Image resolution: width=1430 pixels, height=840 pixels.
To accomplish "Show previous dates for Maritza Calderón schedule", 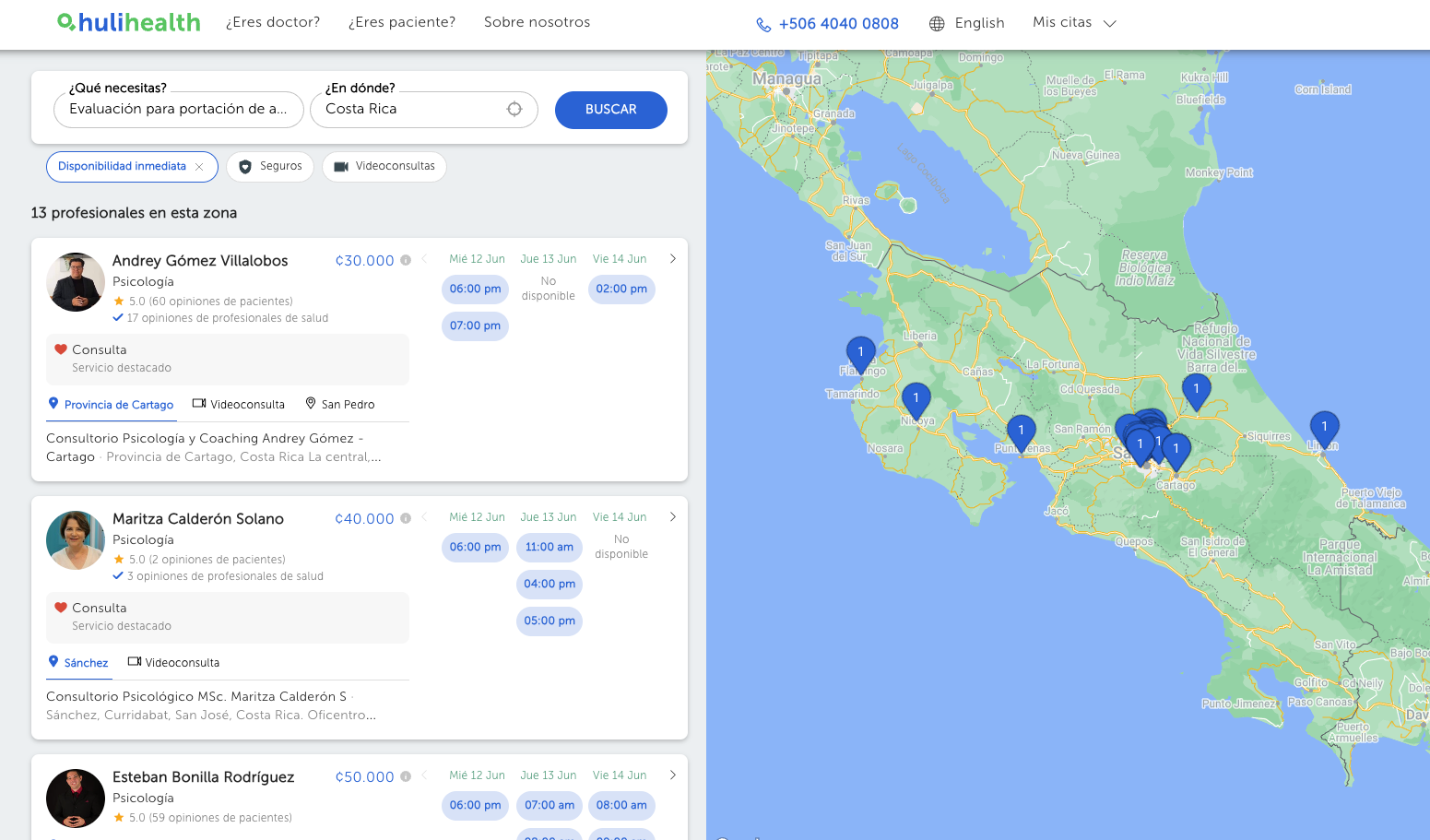I will click(x=424, y=517).
